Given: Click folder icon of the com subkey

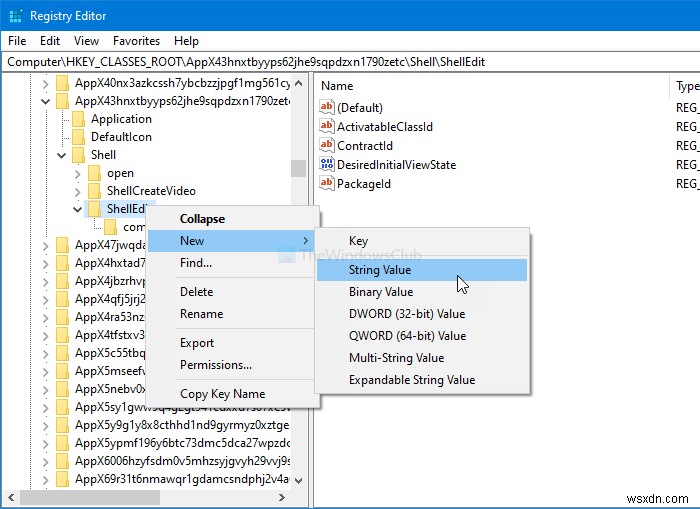Looking at the screenshot, I should click(x=110, y=227).
